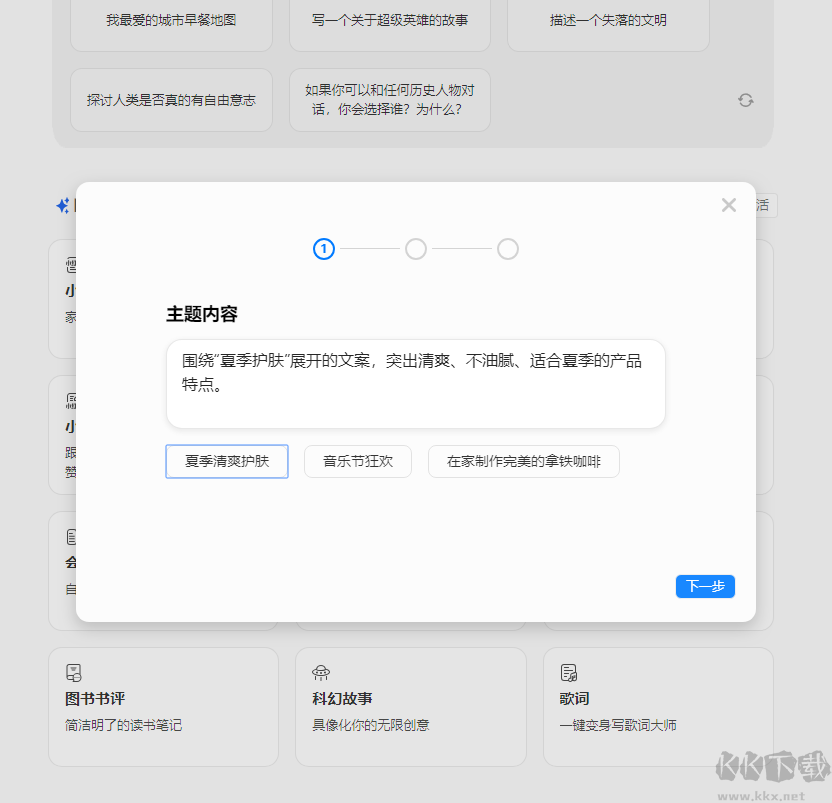Click the 如果你可以和任何历史人物对话 prompt
The image size is (832, 803).
[x=389, y=99]
